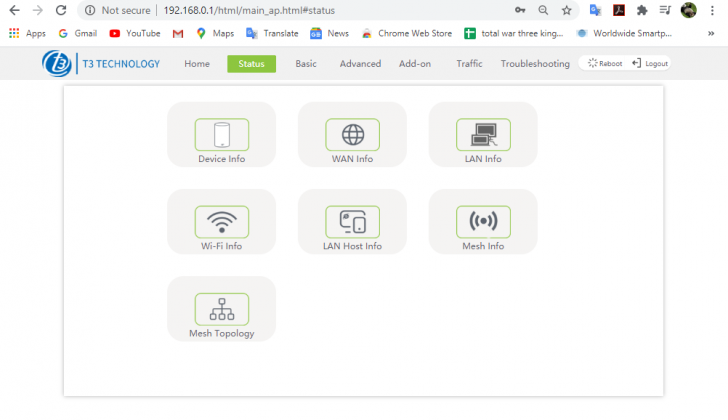Open the Extensions puzzle icon
The image size is (728, 420).
642,10
